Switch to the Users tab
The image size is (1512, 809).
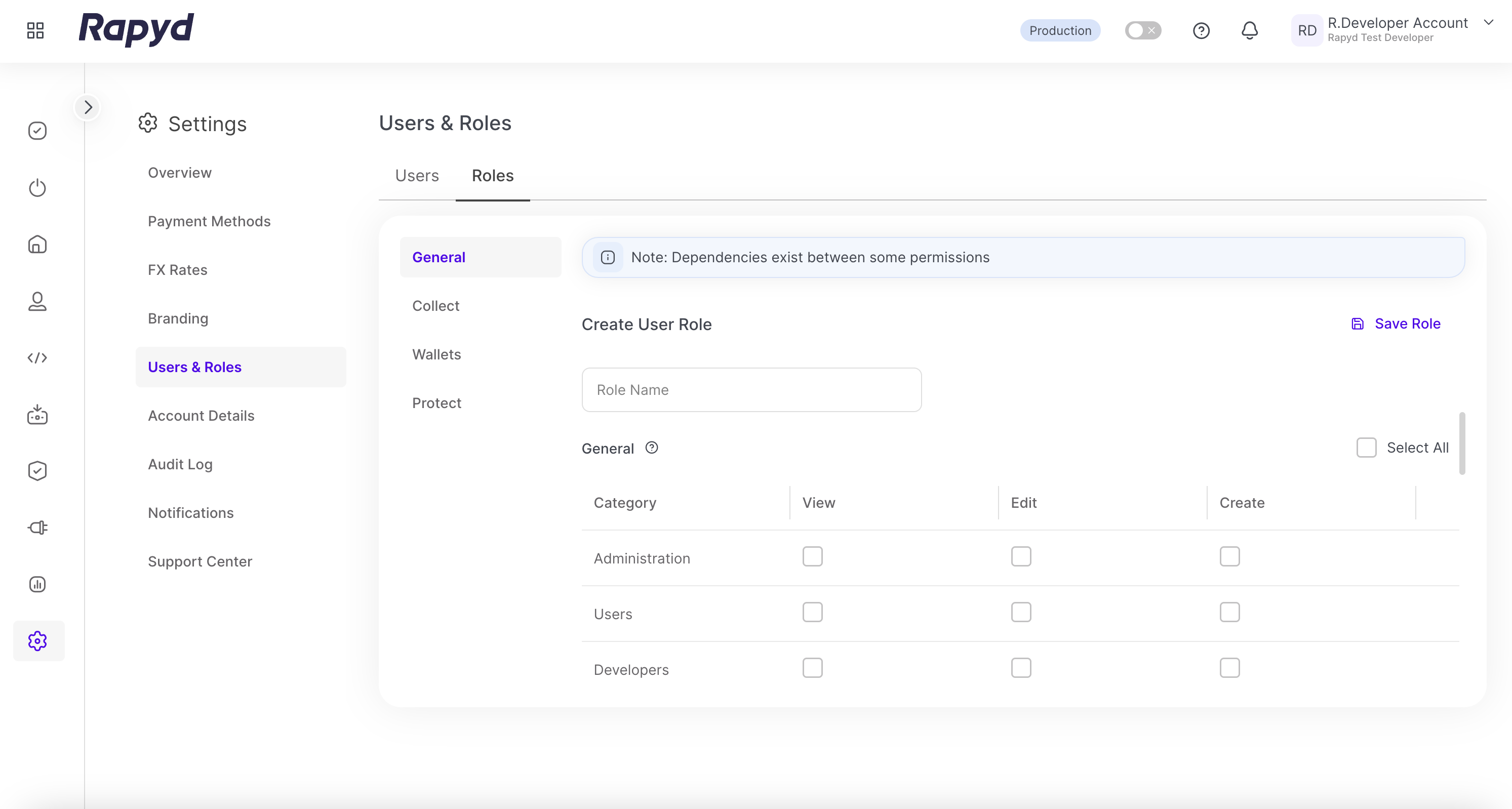click(417, 175)
